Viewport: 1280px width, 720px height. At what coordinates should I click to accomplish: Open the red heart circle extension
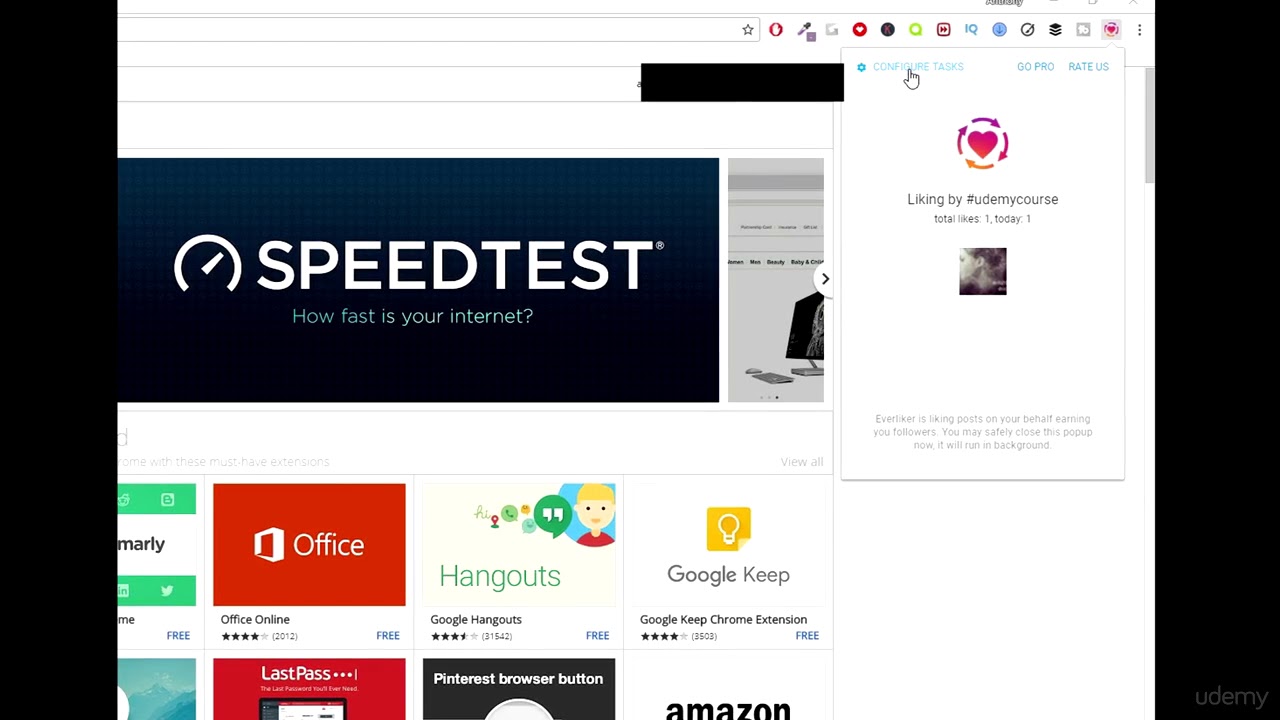point(860,30)
